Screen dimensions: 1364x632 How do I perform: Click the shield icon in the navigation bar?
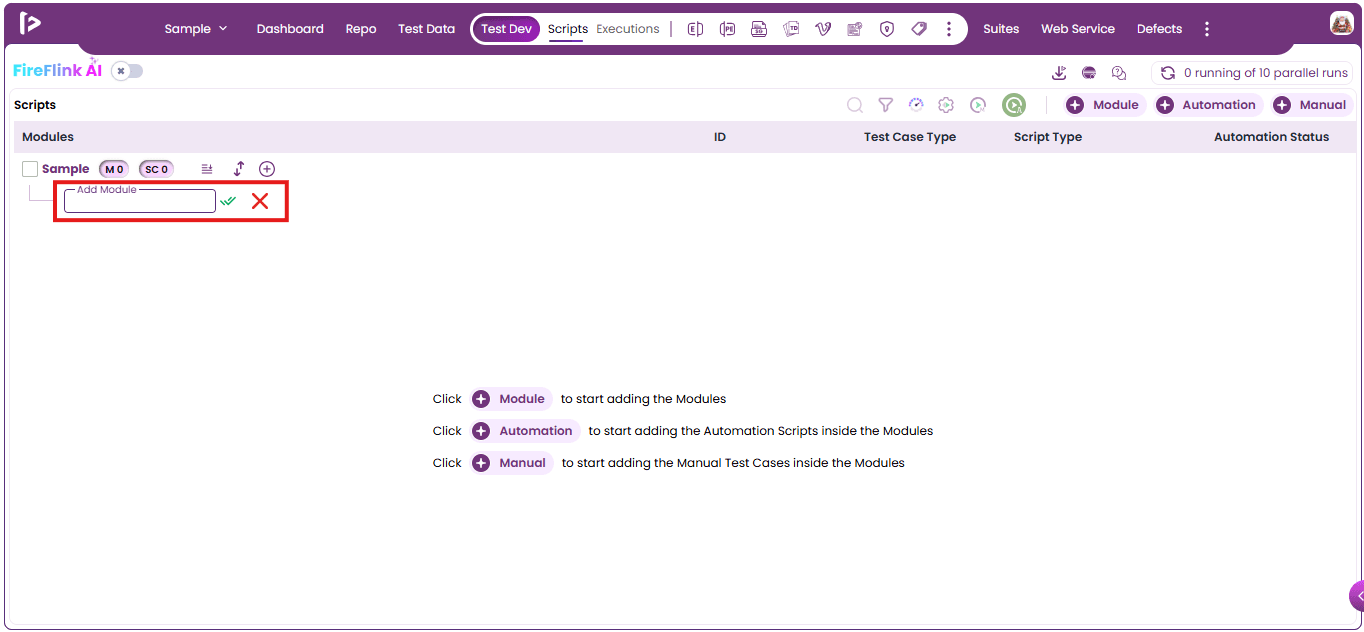[x=887, y=29]
